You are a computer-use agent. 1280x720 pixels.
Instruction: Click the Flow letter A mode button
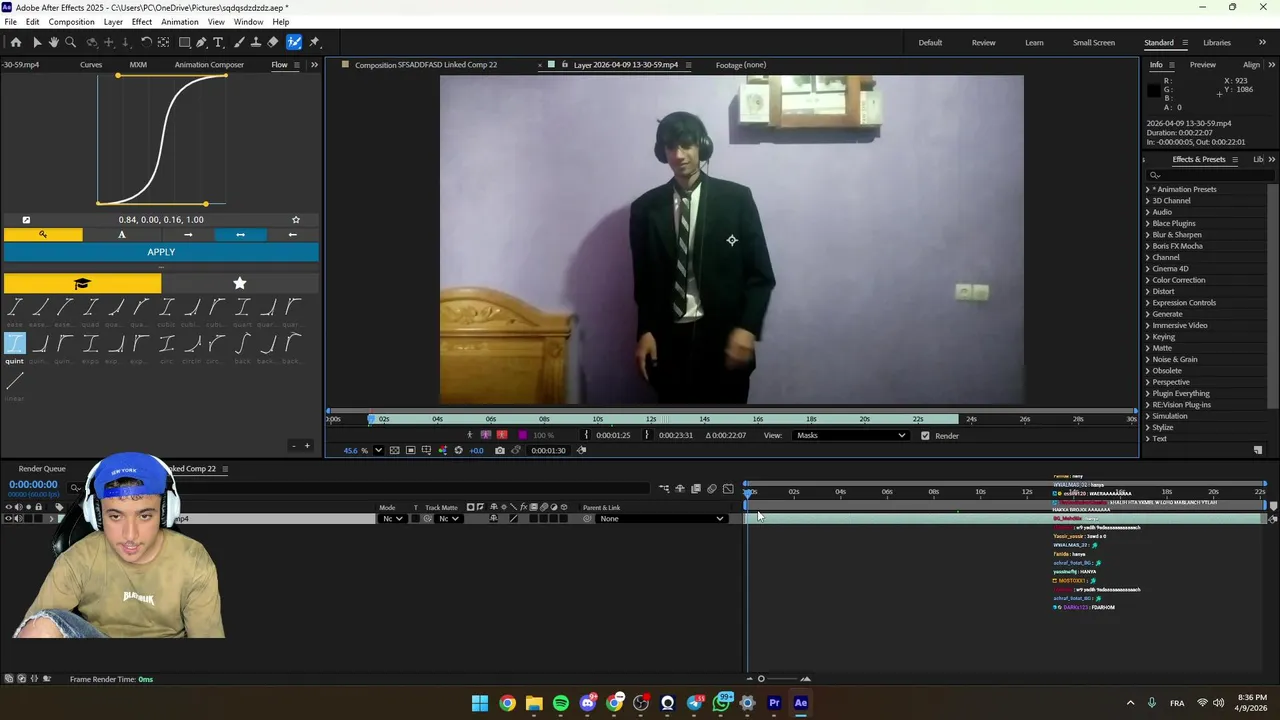click(122, 234)
